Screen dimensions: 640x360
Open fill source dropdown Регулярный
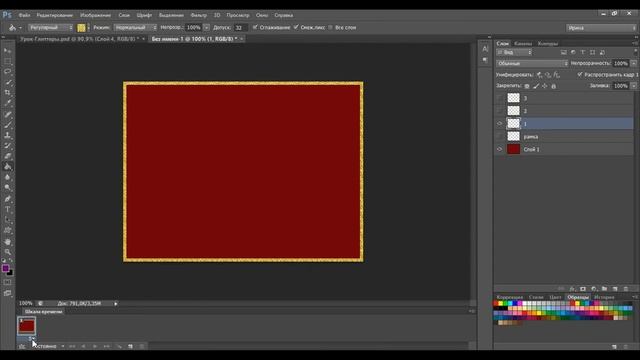(51, 27)
